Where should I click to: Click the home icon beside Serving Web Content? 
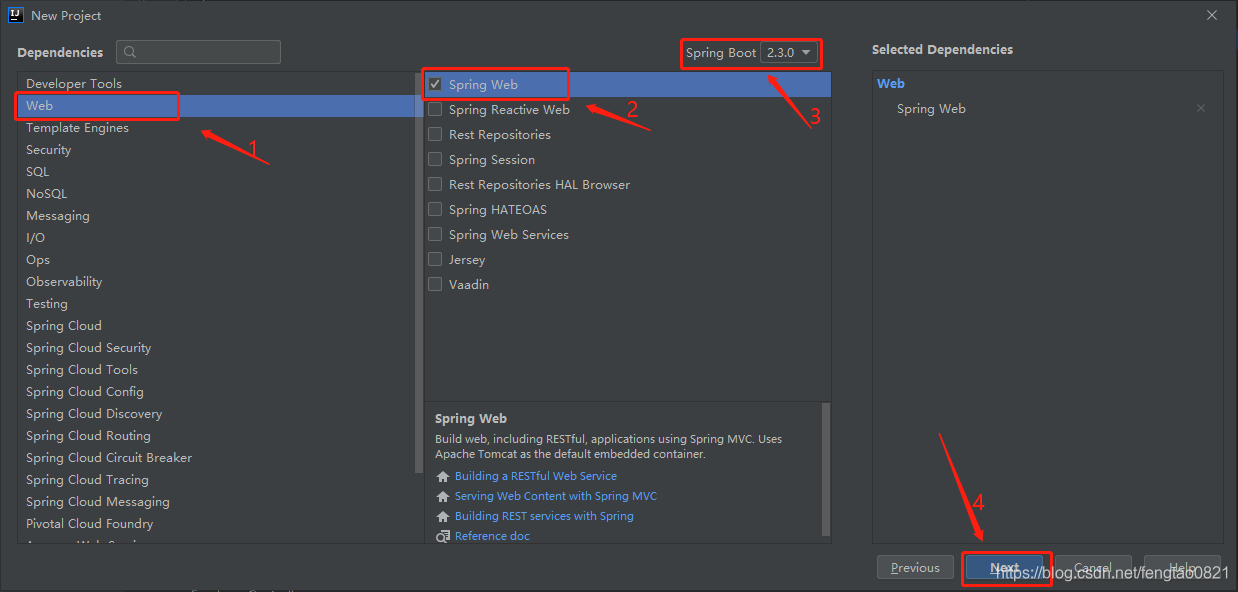(443, 497)
